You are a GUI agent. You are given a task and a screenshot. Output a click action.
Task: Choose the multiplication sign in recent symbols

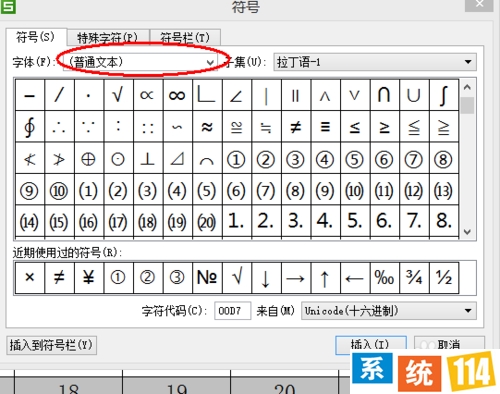pos(30,277)
